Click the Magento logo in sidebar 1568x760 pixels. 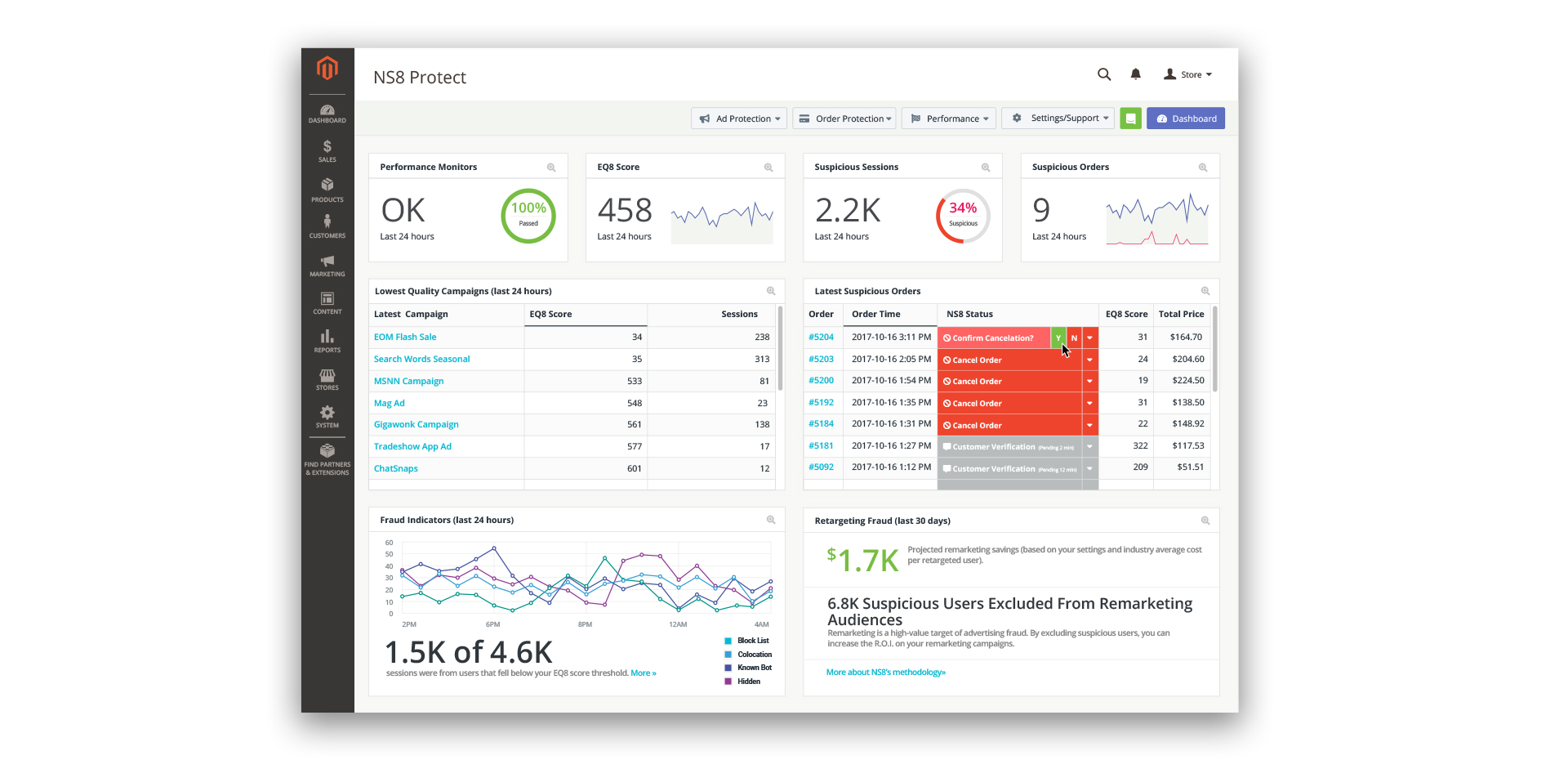click(x=327, y=68)
